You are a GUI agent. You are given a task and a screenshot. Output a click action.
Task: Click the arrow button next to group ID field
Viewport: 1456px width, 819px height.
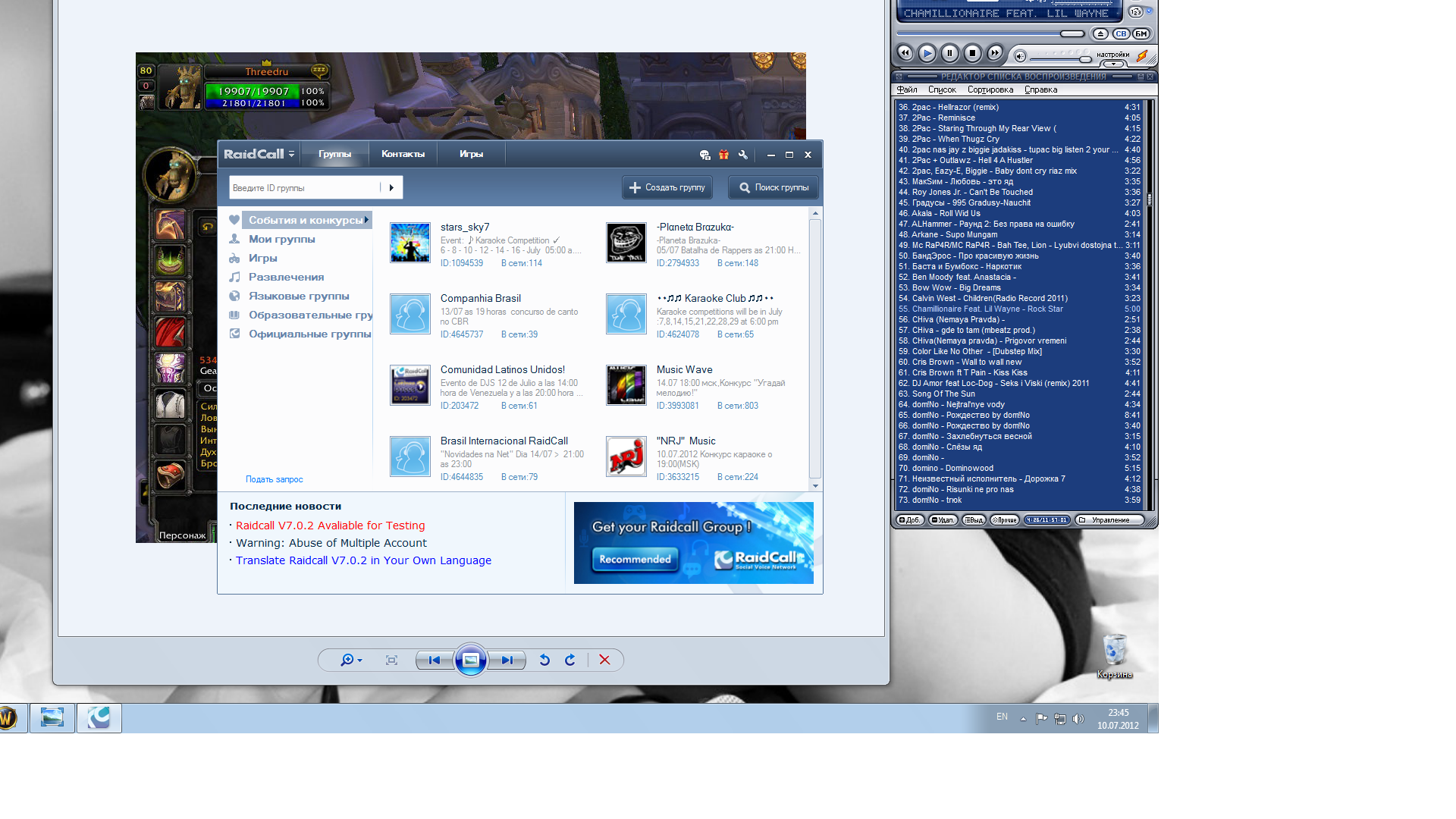pyautogui.click(x=391, y=187)
